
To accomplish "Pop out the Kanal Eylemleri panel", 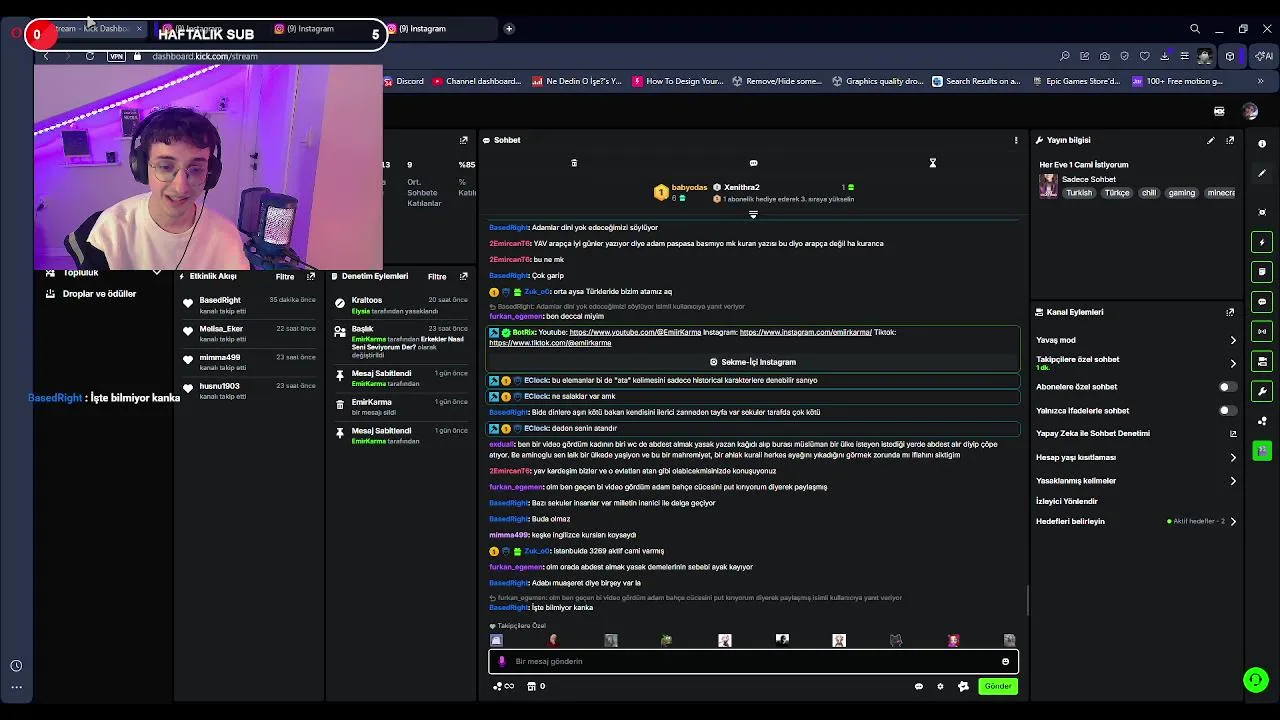I will pyautogui.click(x=1230, y=312).
